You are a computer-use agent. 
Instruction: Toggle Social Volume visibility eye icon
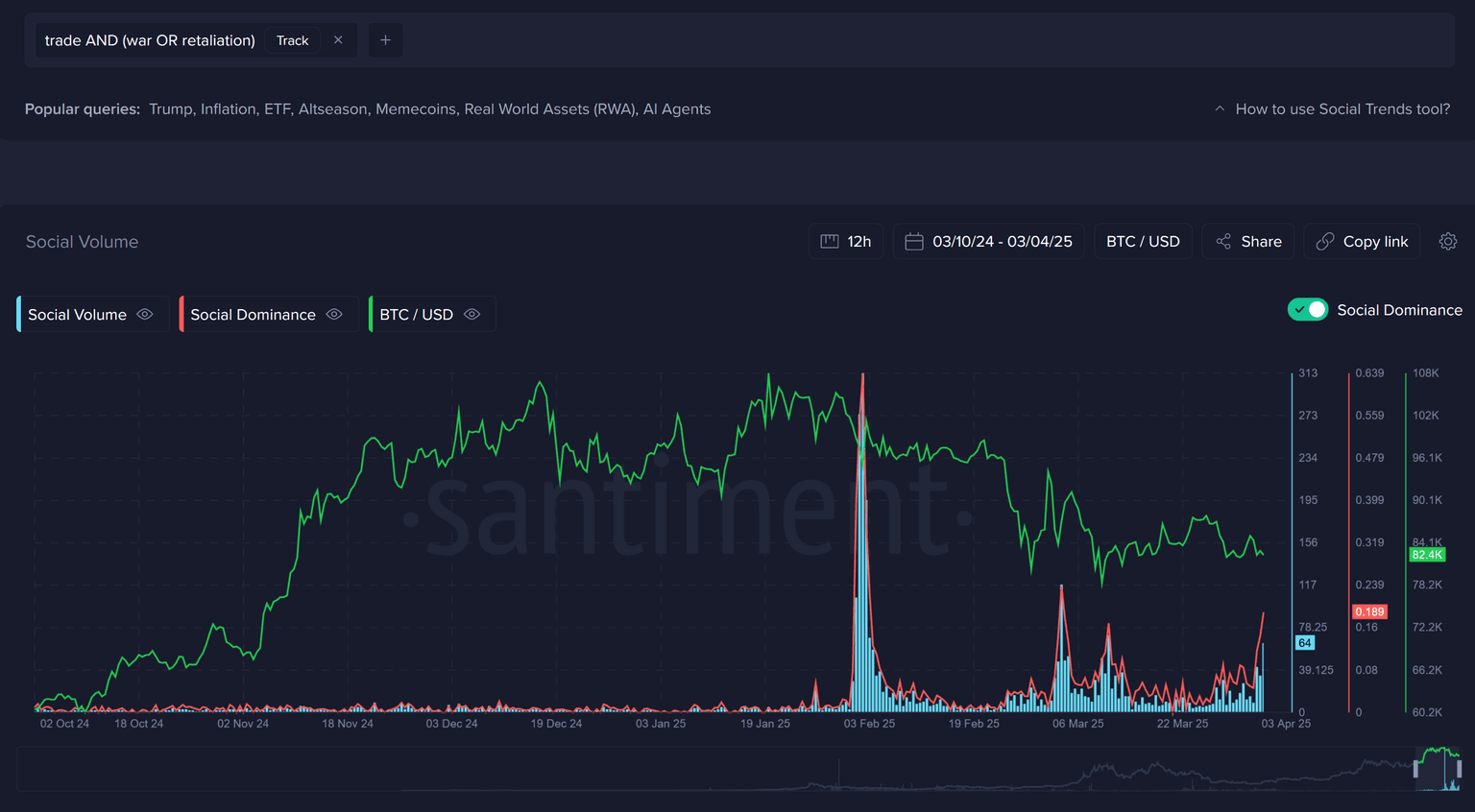coord(145,315)
